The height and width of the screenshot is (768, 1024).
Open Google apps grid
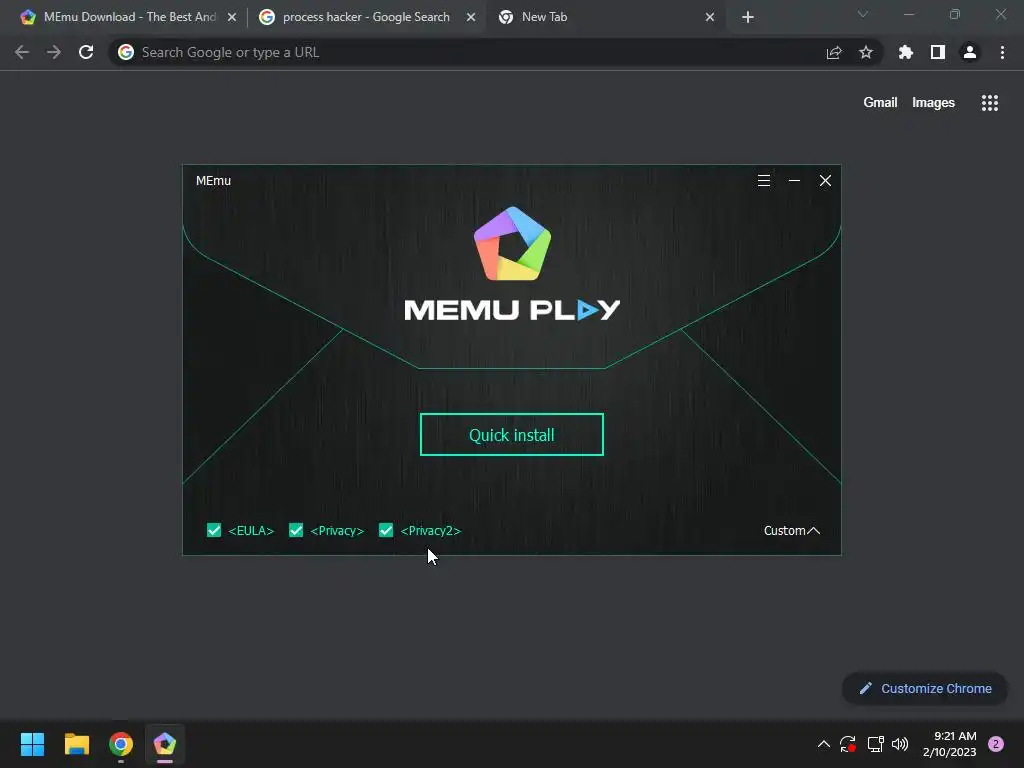(990, 103)
